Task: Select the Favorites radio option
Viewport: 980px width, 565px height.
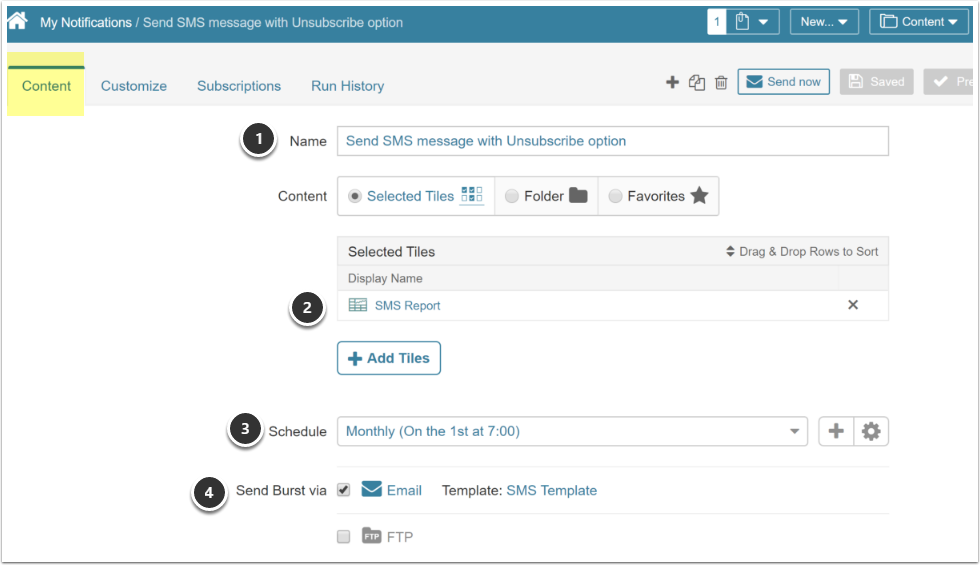Action: pyautogui.click(x=615, y=196)
